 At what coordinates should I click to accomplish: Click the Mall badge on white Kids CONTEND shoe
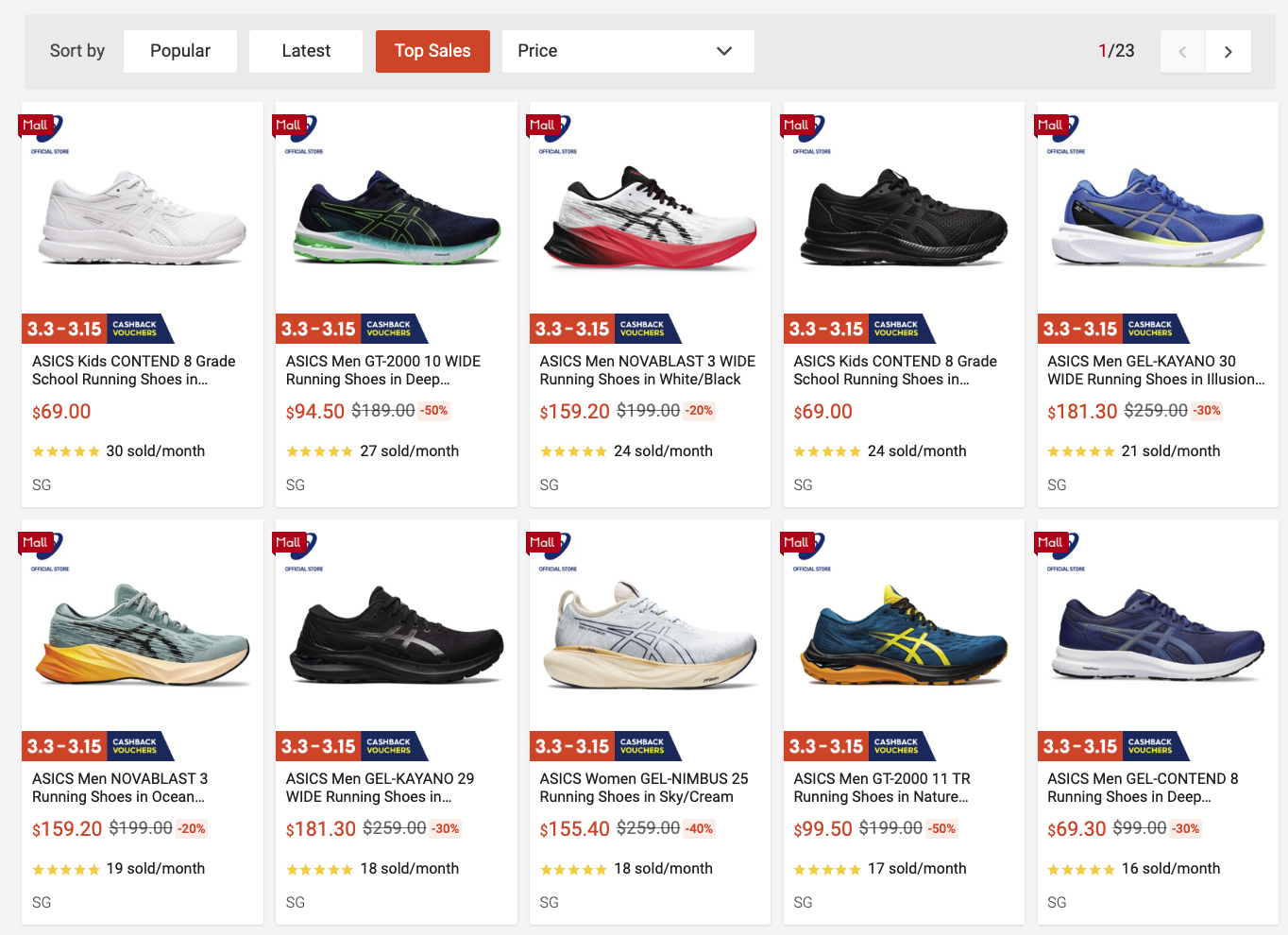(36, 125)
